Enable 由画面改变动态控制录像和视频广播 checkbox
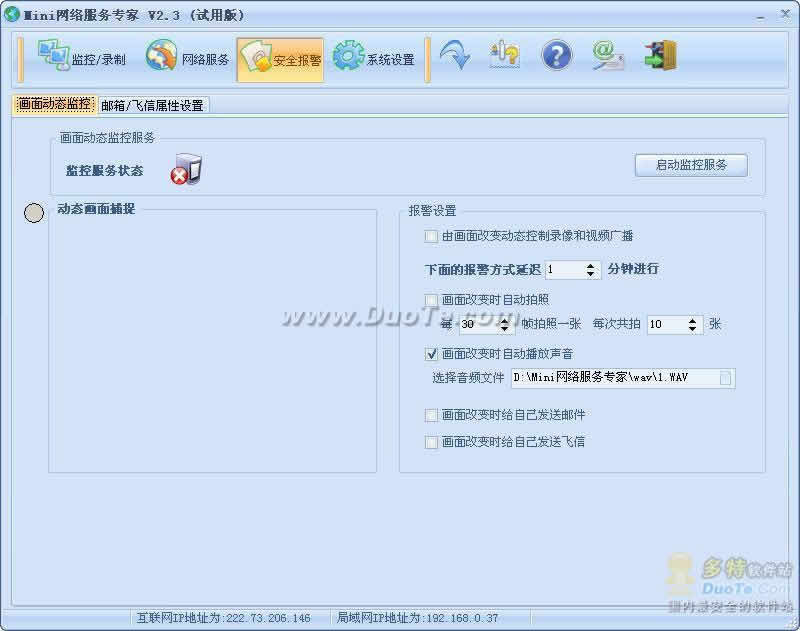 431,236
